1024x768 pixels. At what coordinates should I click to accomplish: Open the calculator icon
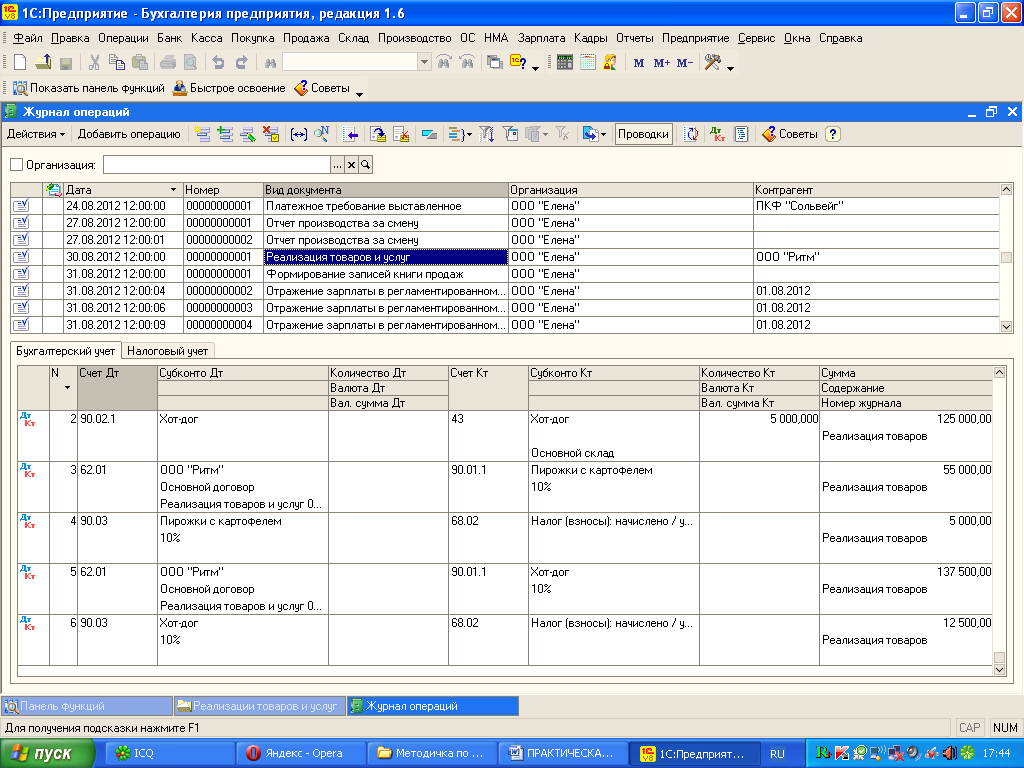565,63
